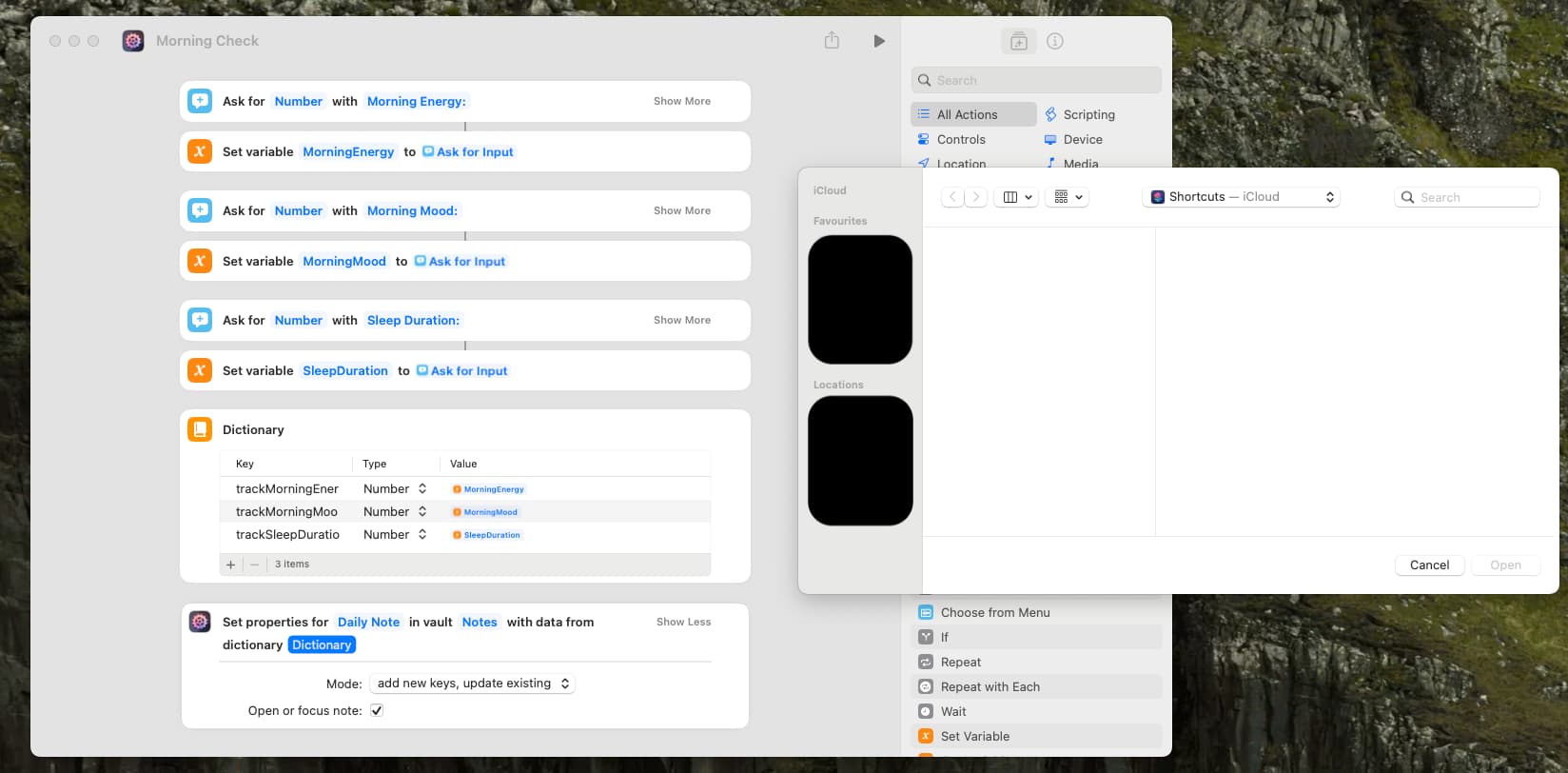Open Shortcuts — iCloud location dropdown
The width and height of the screenshot is (1568, 773).
point(1241,197)
